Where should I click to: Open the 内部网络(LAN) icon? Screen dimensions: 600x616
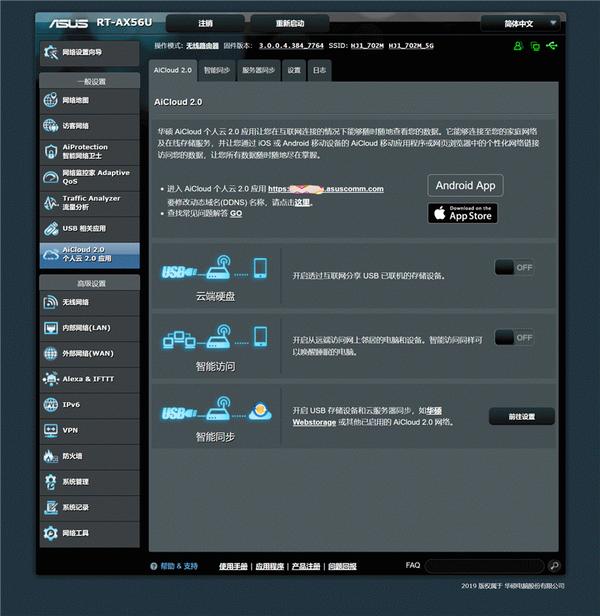(x=51, y=328)
